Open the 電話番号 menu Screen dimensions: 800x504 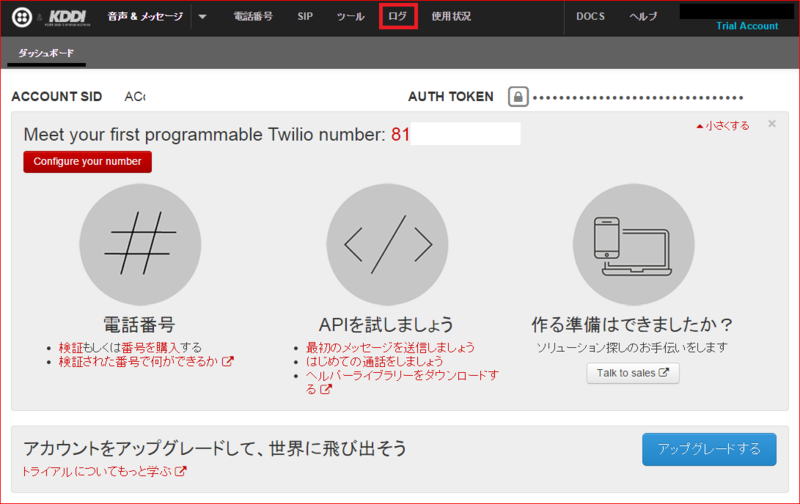point(253,16)
